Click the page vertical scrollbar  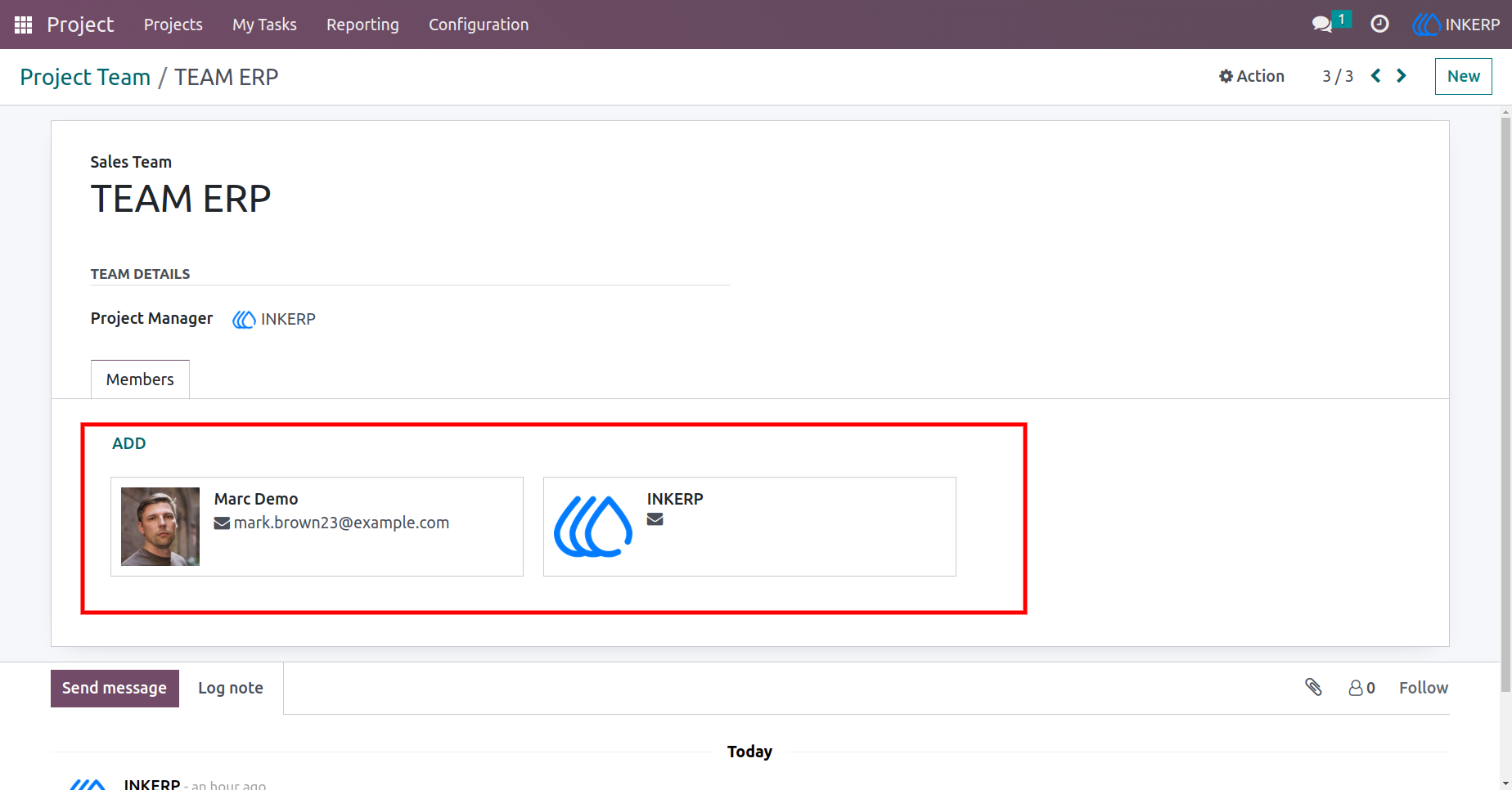(1505, 405)
